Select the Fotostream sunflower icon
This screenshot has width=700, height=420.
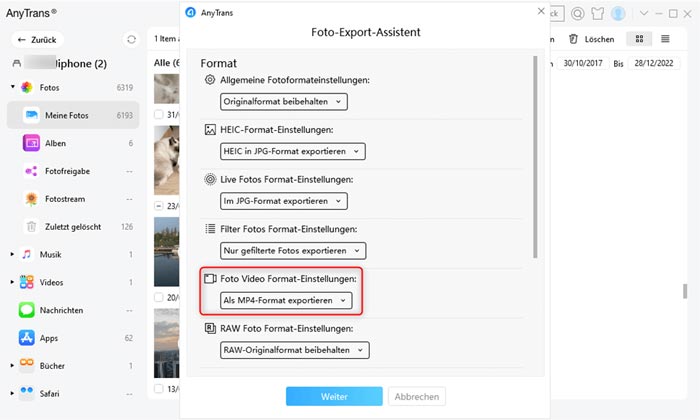[x=31, y=199]
